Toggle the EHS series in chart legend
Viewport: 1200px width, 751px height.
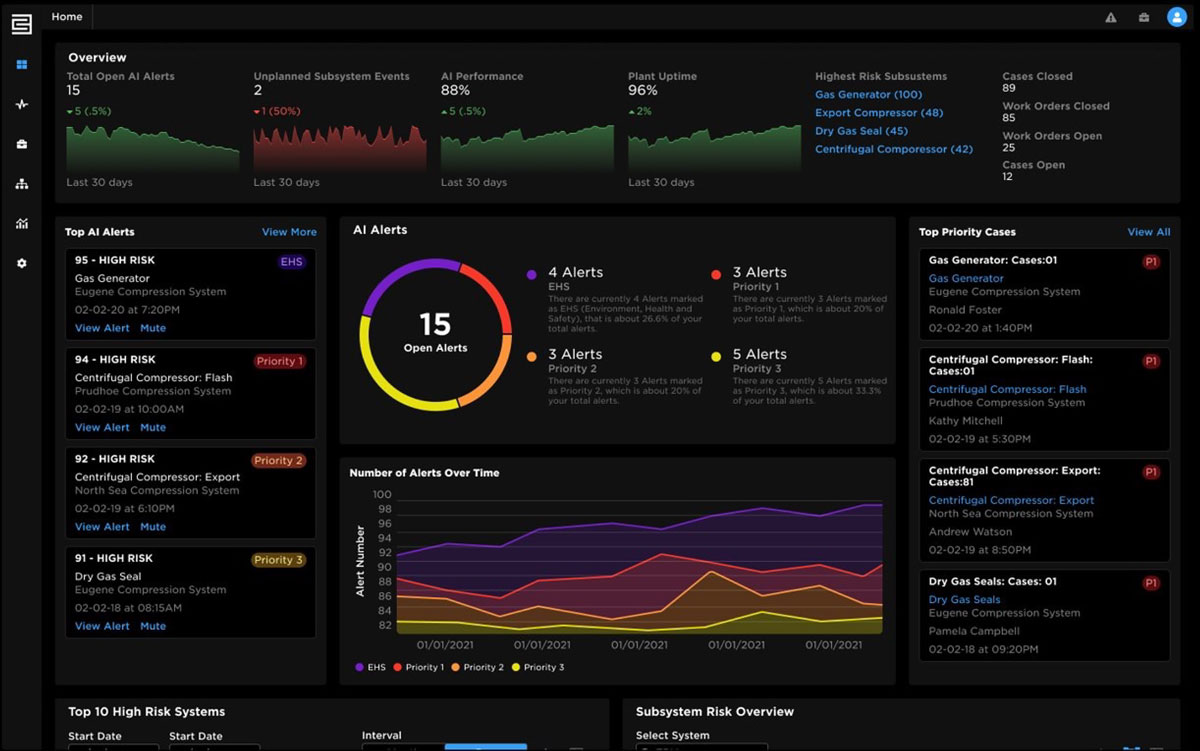pyautogui.click(x=369, y=667)
